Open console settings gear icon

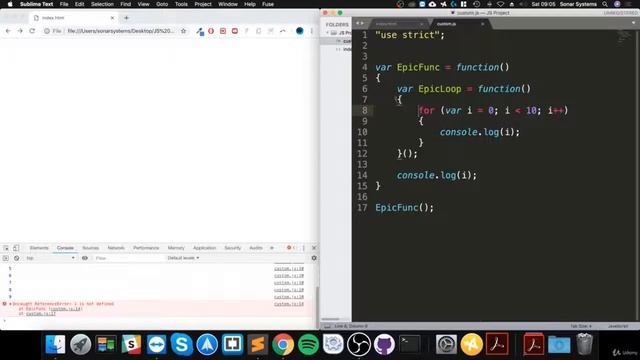coord(314,258)
